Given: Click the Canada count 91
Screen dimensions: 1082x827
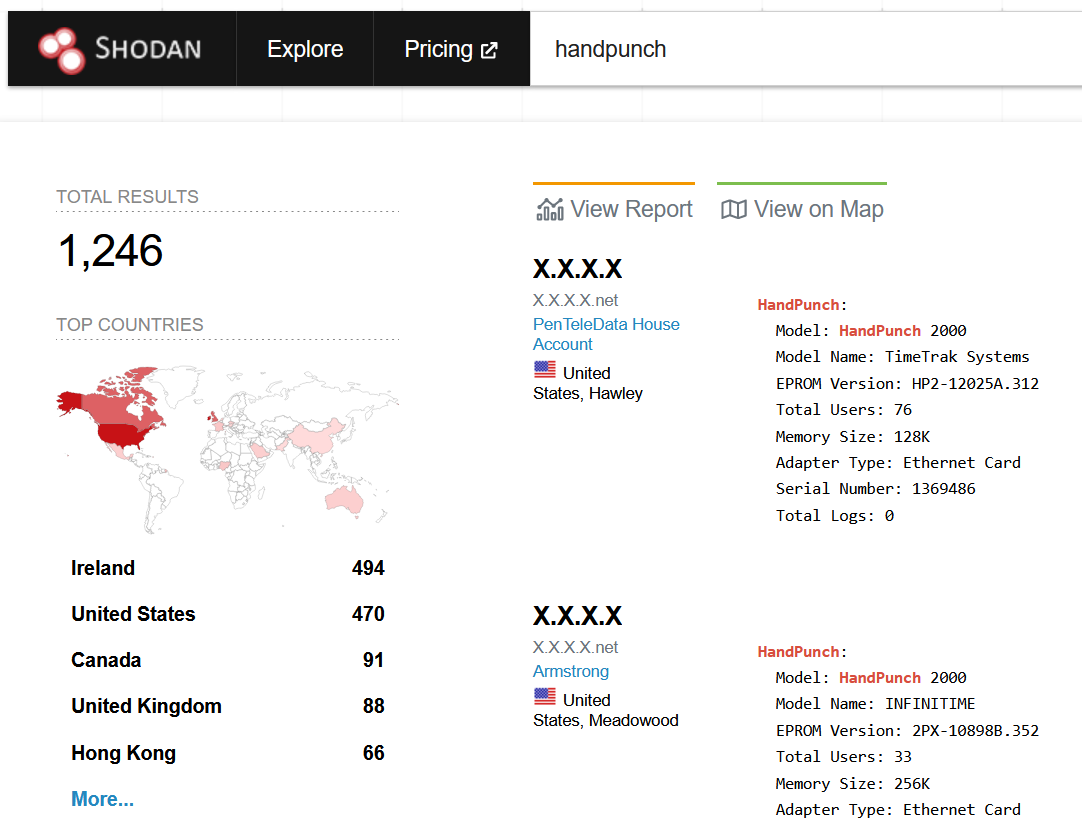Looking at the screenshot, I should click(373, 660).
